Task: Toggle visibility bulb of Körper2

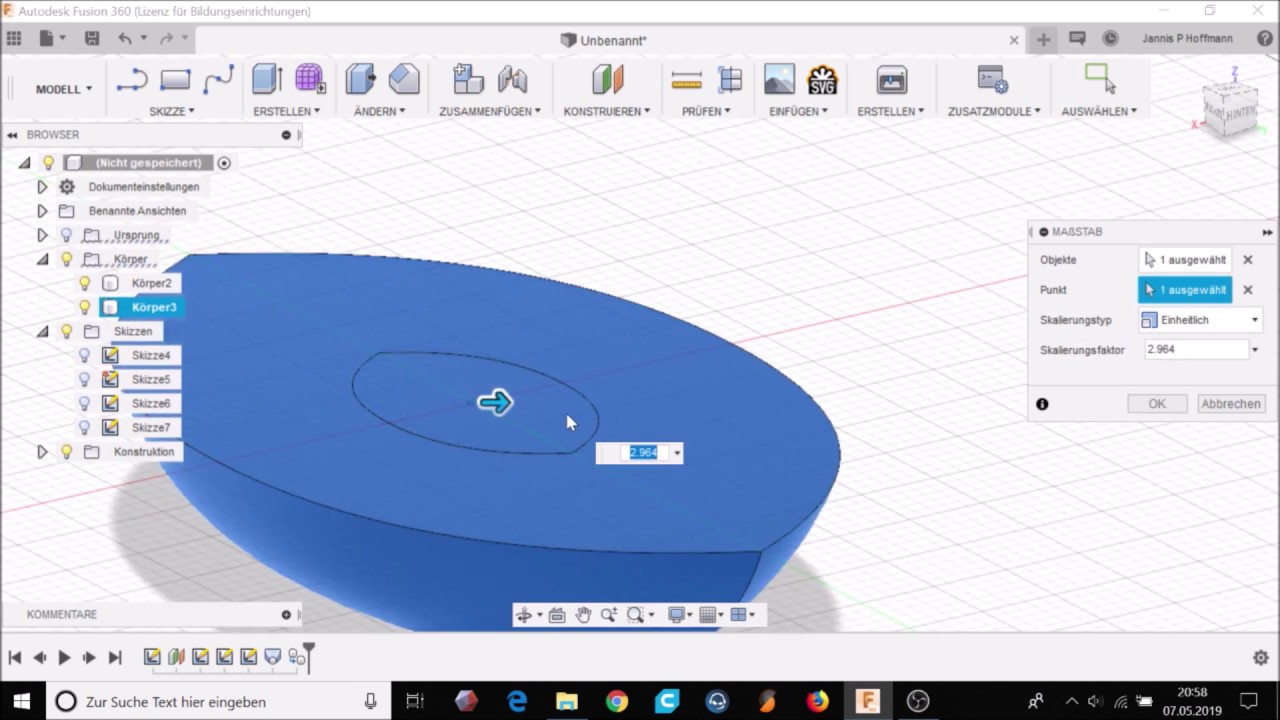Action: pyautogui.click(x=85, y=283)
